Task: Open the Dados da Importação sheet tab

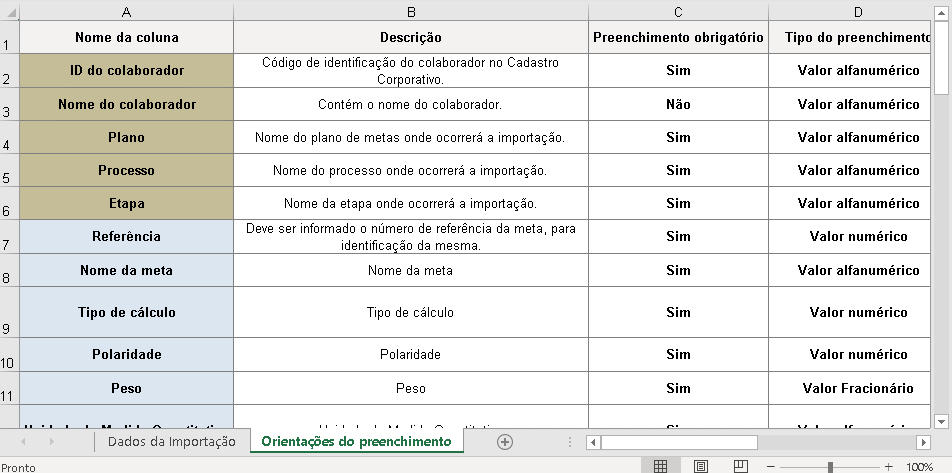Action: click(x=172, y=442)
